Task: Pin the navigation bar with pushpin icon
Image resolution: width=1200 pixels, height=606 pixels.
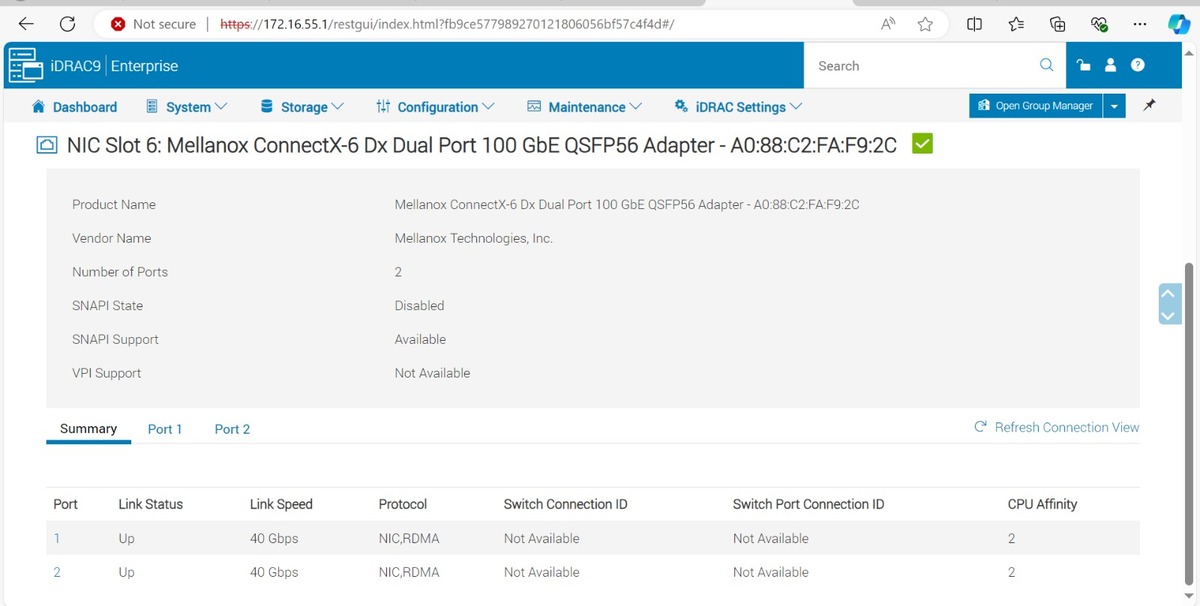Action: pos(1149,105)
